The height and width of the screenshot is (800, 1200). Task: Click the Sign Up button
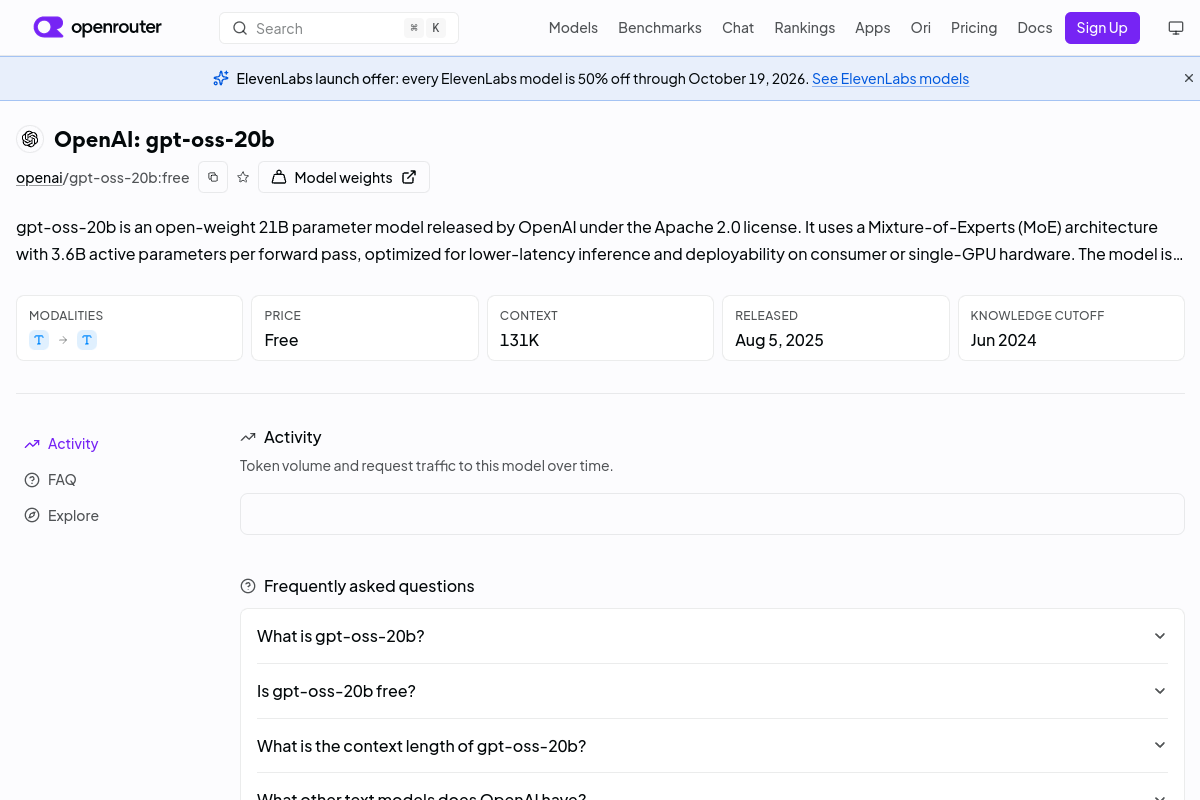tap(1102, 28)
